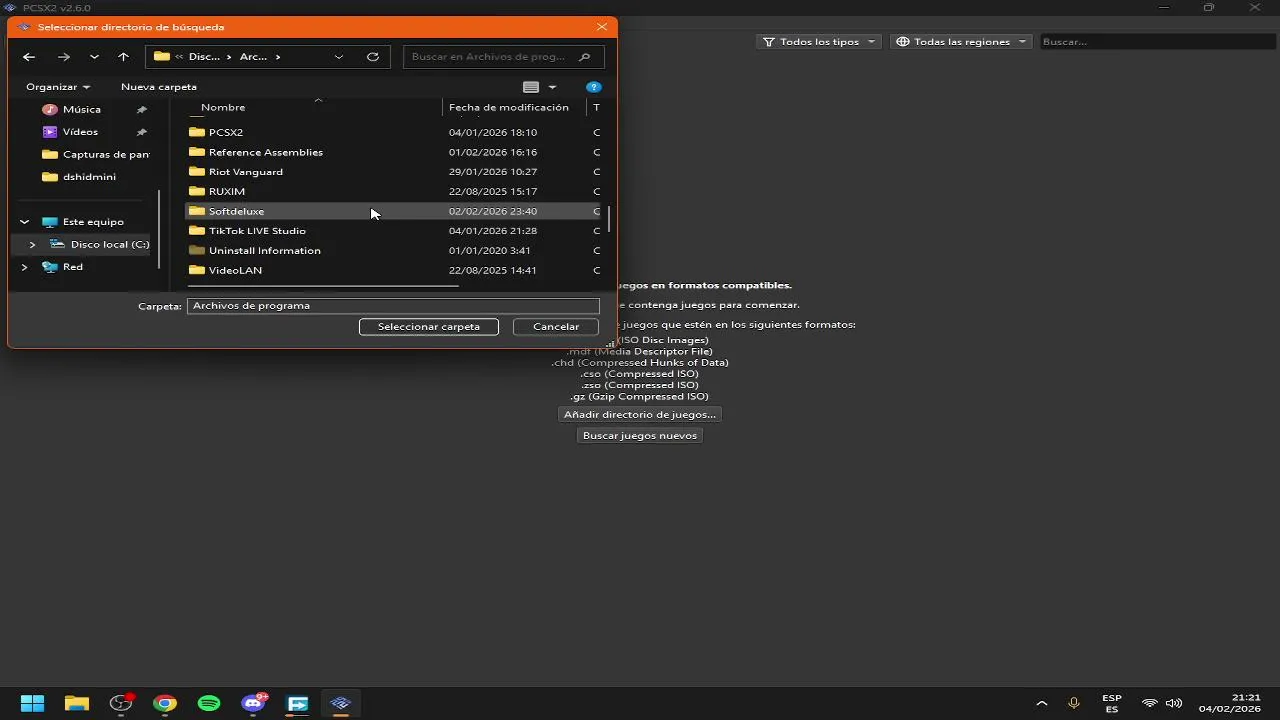Select Red in navigation pane
1280x720 pixels.
[73, 267]
